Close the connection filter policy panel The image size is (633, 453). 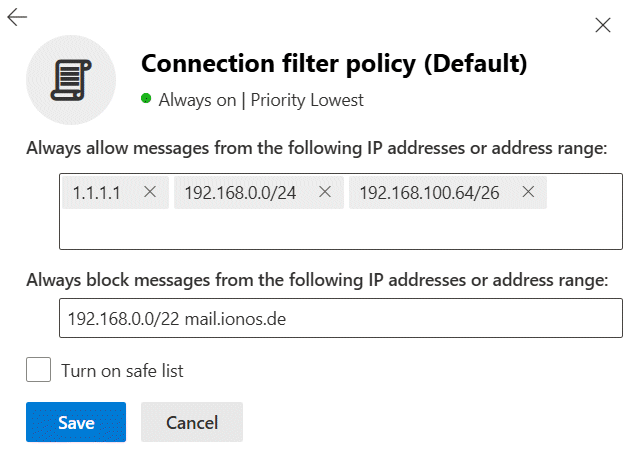[x=603, y=25]
